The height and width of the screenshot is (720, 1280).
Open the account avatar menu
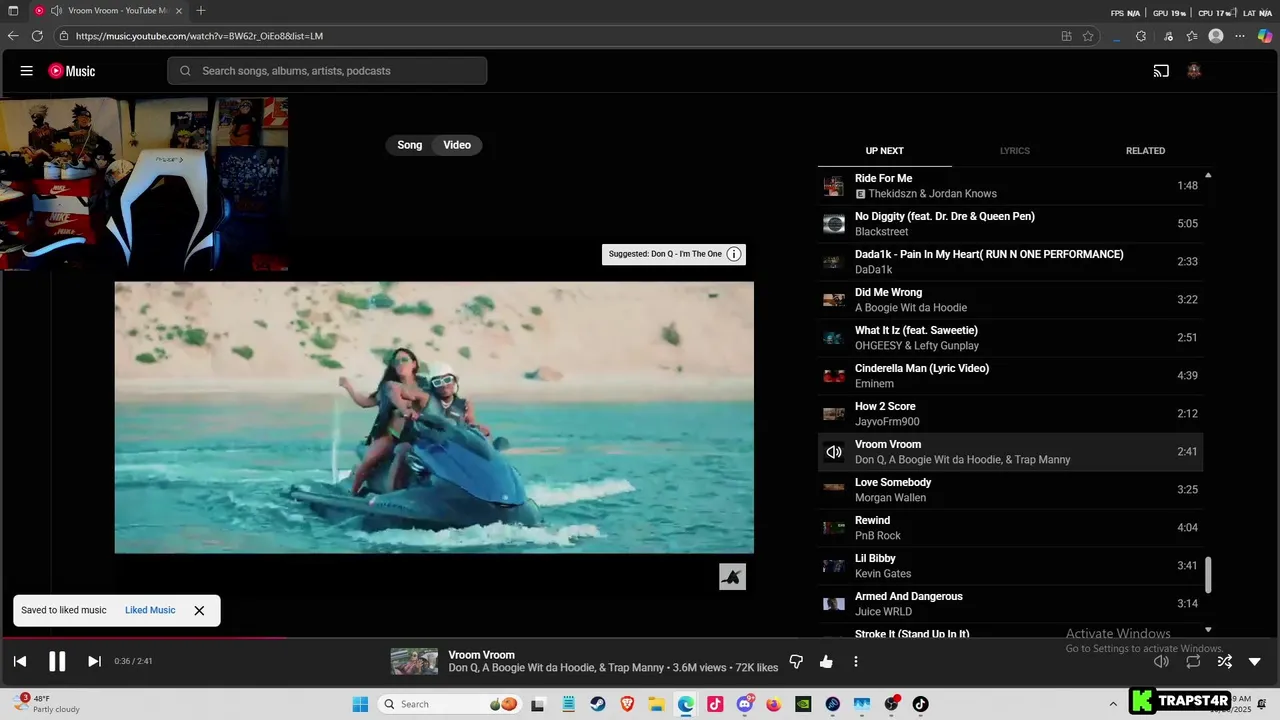(x=1193, y=71)
